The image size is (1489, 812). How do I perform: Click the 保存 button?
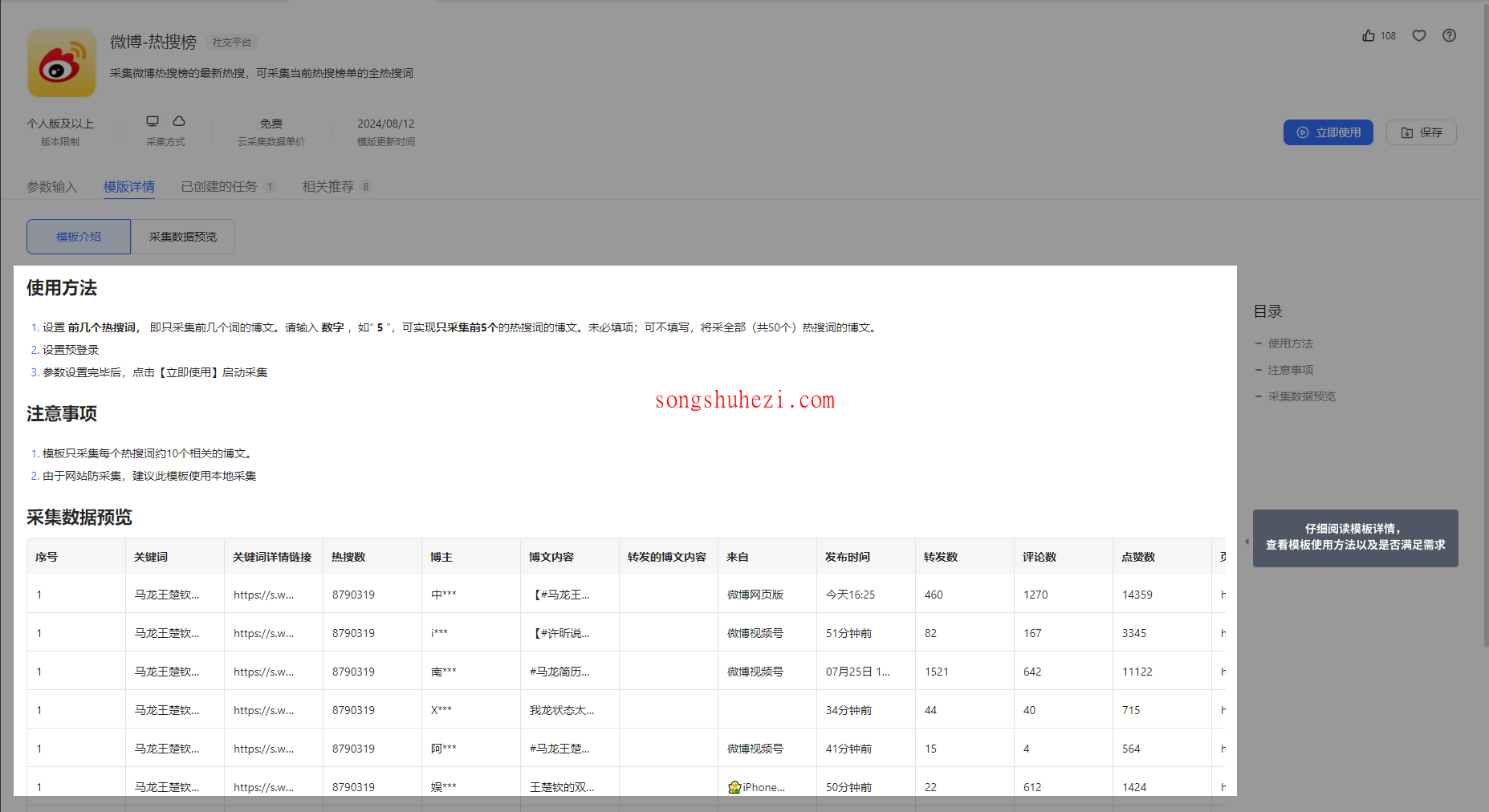[1422, 132]
